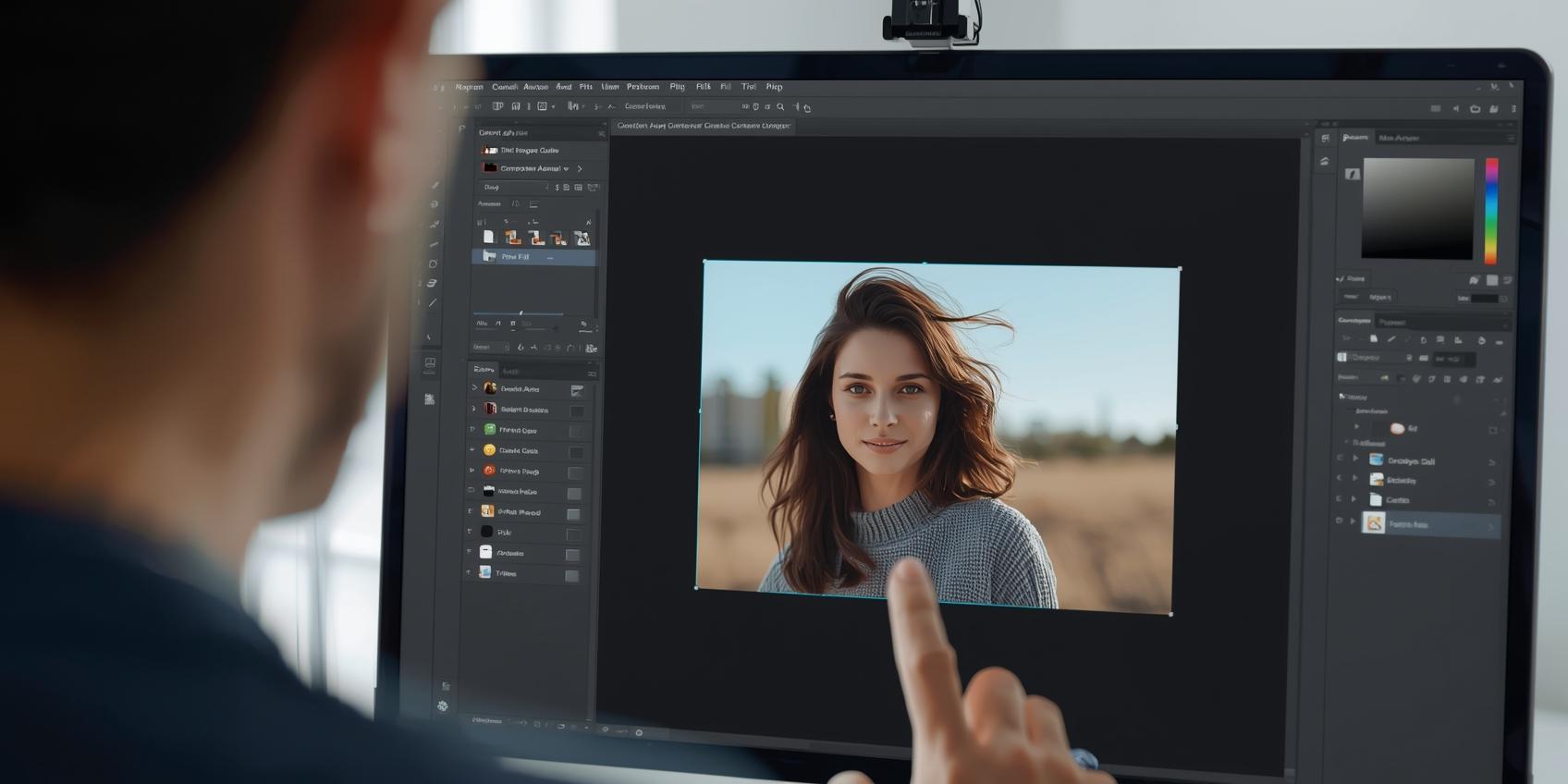Click the gray thumbnail ending the left thumbnail strip

click(582, 239)
